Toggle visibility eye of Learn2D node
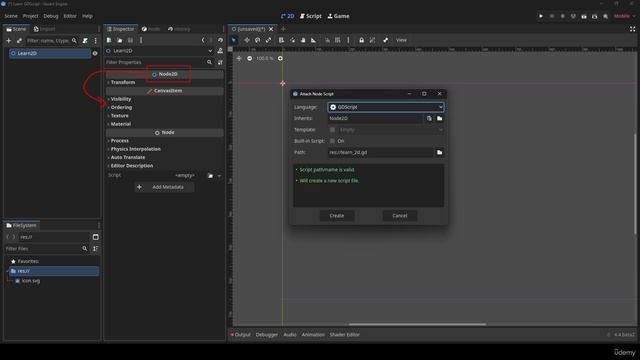This screenshot has width=640, height=360. (x=95, y=53)
